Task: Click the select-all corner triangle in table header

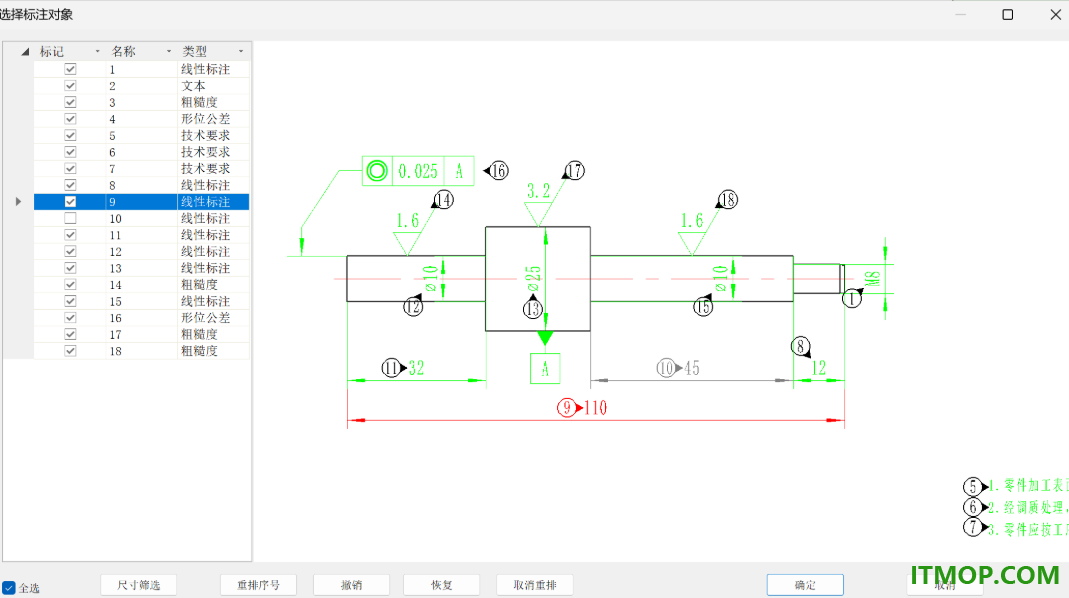Action: 25,51
